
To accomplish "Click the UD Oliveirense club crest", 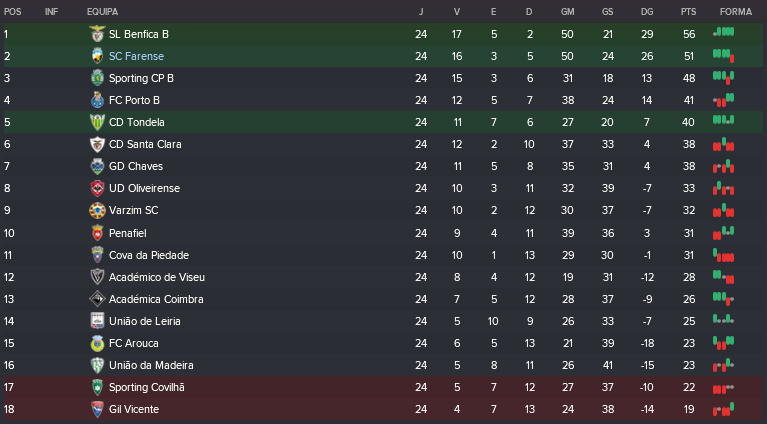I will (97, 188).
